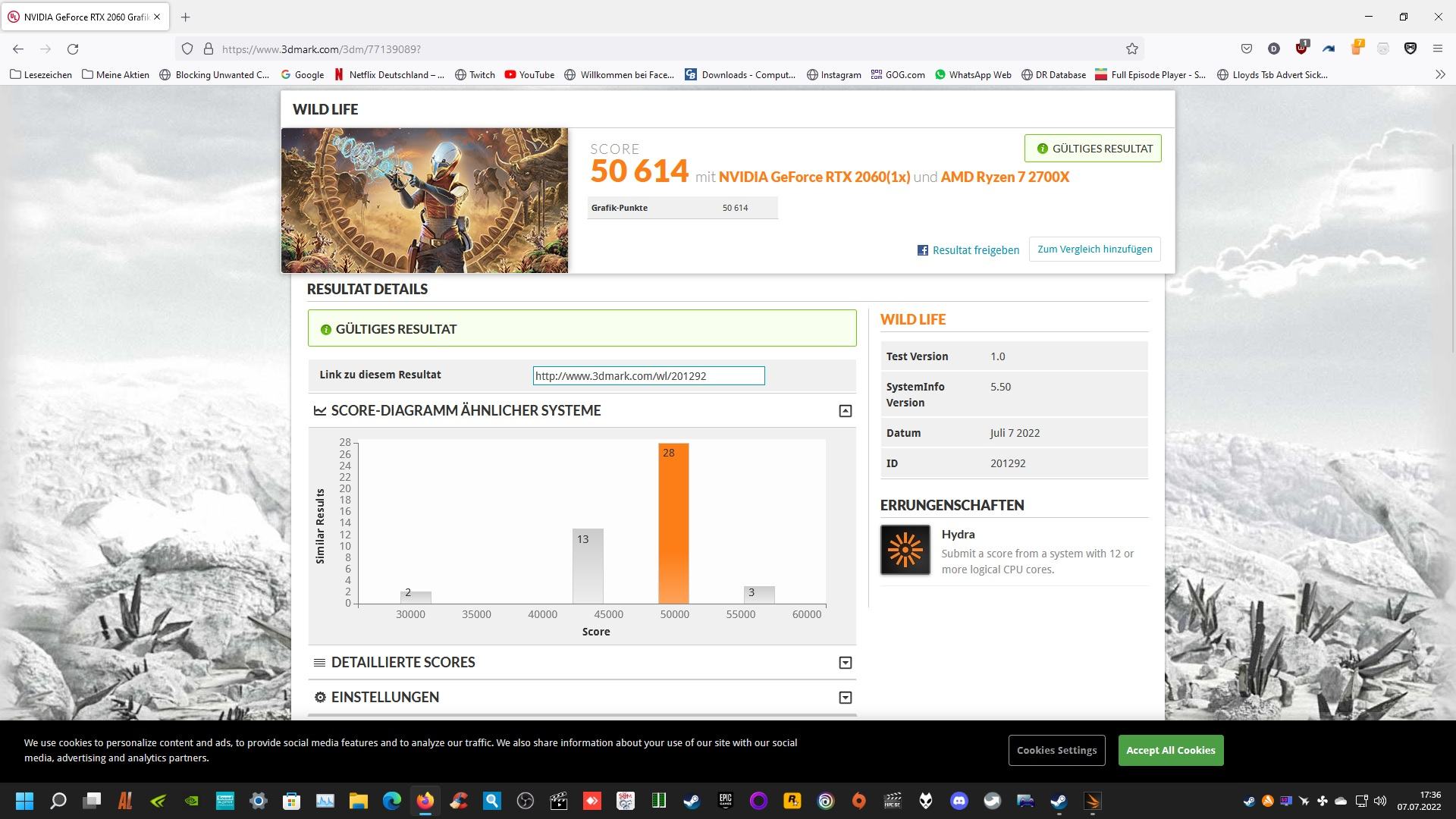Image resolution: width=1456 pixels, height=819 pixels.
Task: Click Zum Vergleich hinzufügen button
Action: [1094, 249]
